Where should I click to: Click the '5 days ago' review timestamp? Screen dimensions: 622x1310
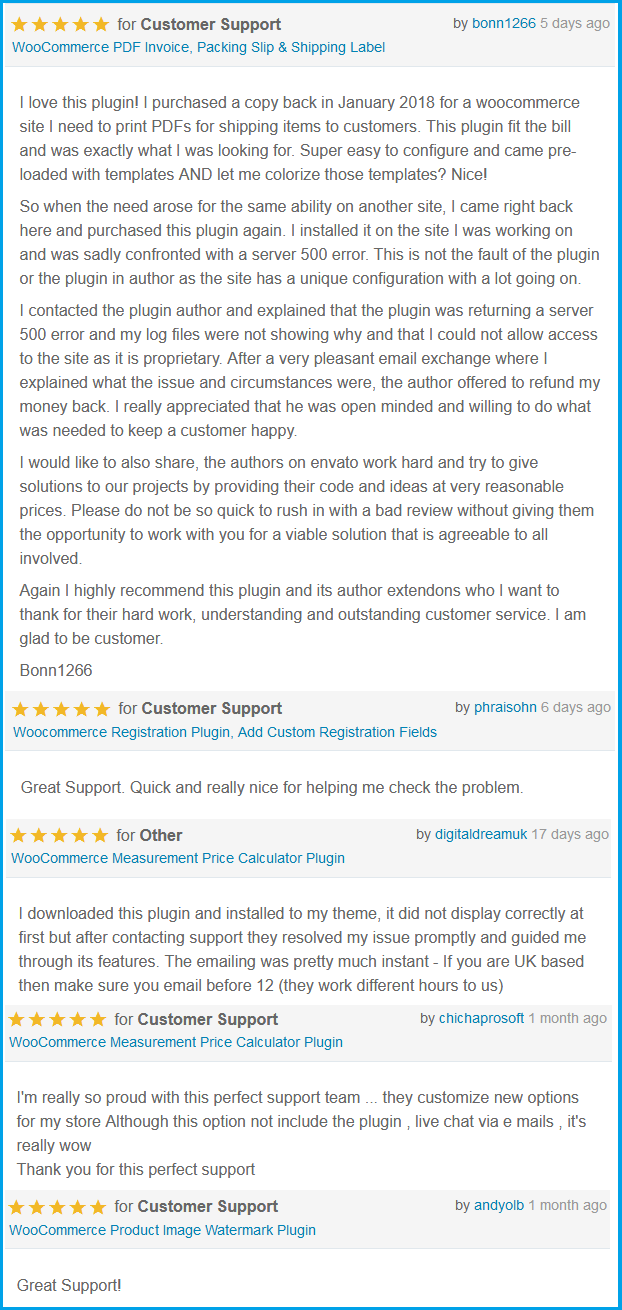pyautogui.click(x=575, y=23)
